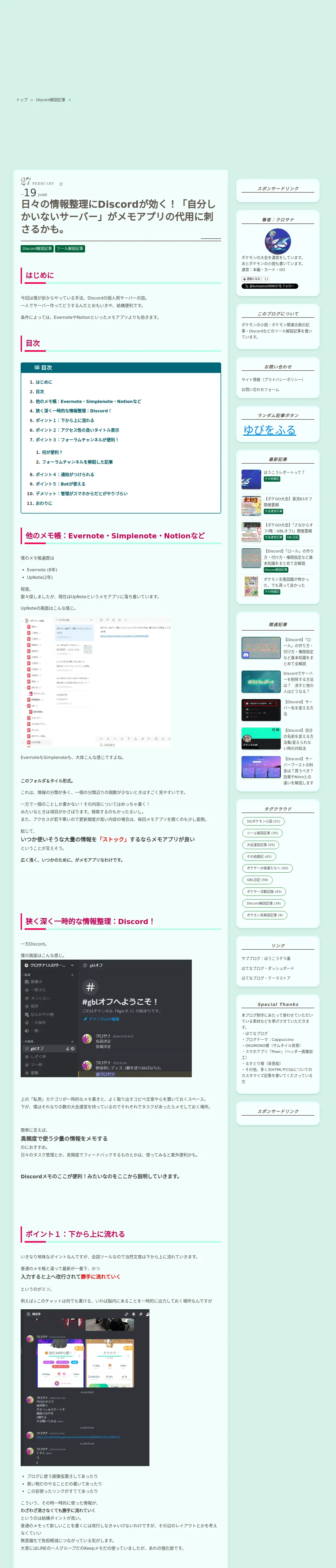Open はてなブログ・テーマストア link
336x1568 pixels.
click(x=266, y=978)
